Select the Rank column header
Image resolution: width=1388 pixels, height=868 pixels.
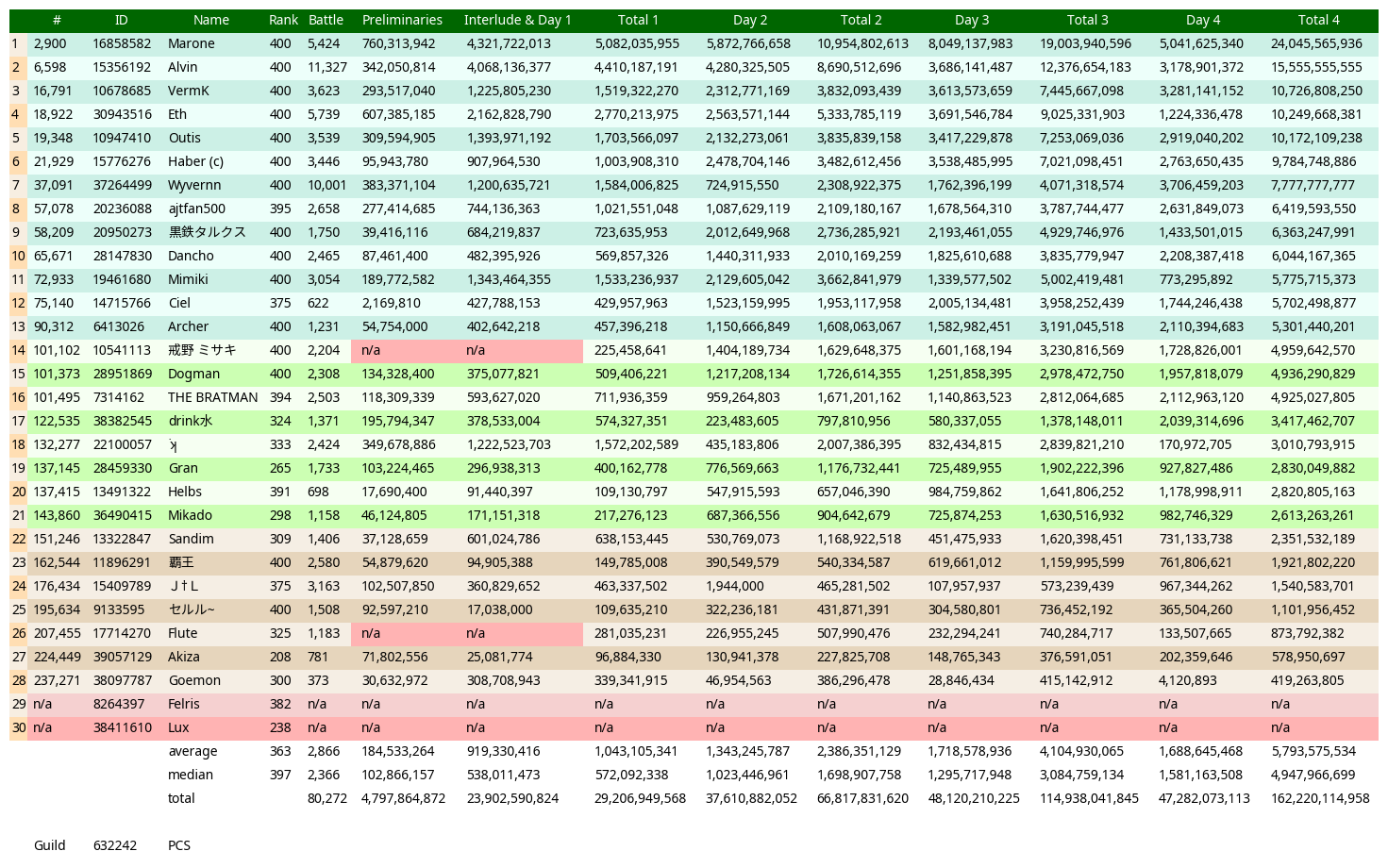(283, 20)
